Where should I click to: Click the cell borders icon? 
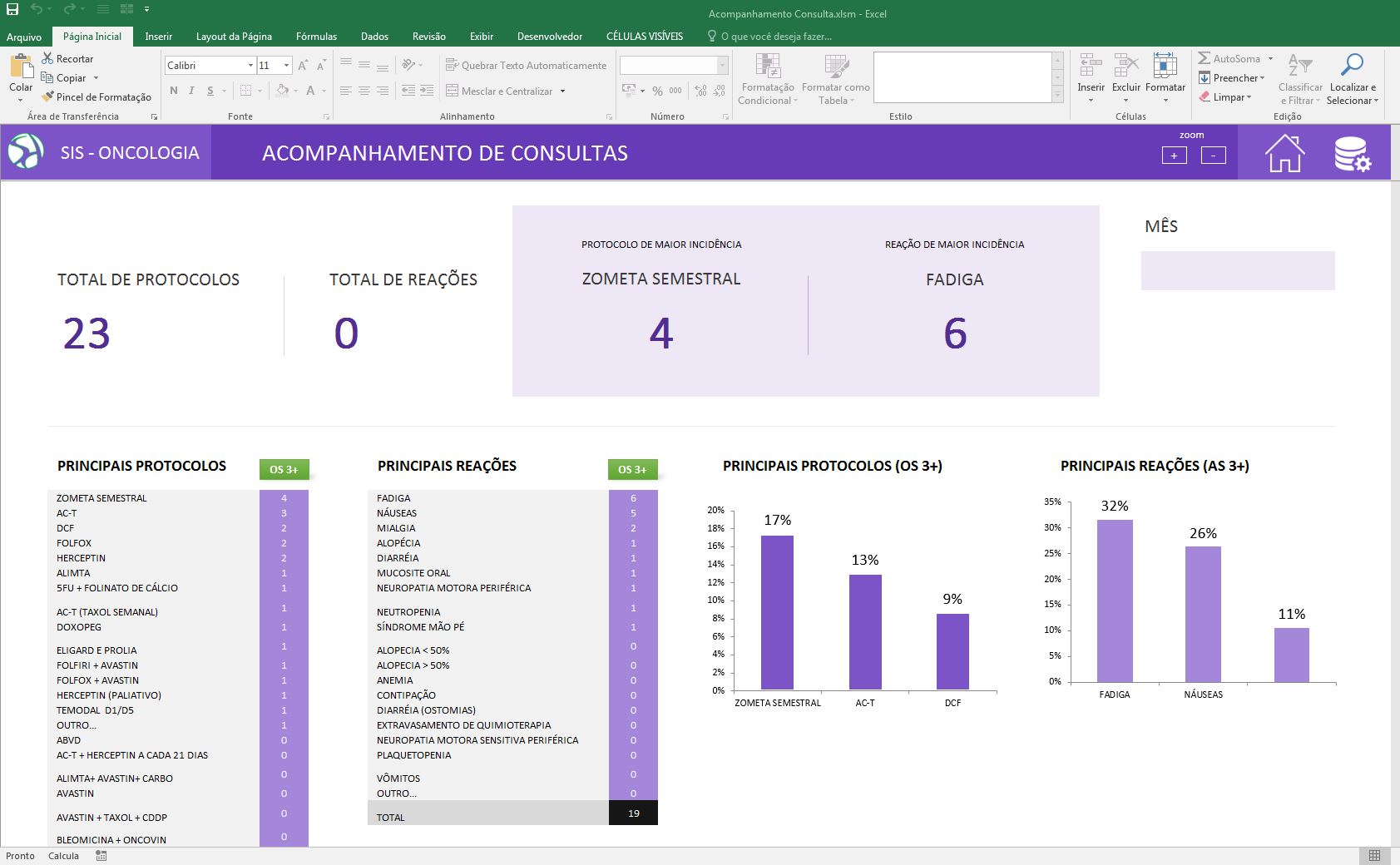coord(245,91)
